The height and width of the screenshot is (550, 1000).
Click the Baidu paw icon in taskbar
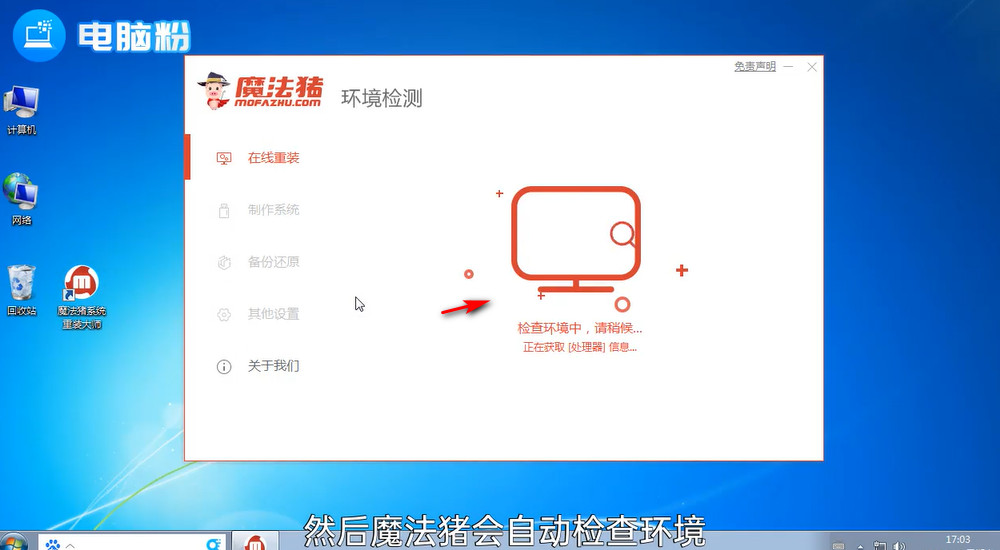[53, 544]
